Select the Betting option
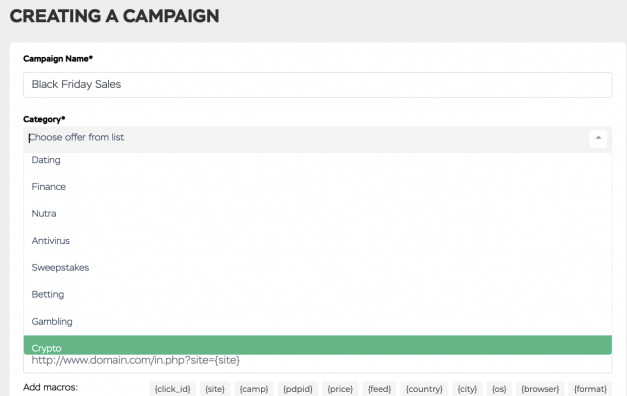This screenshot has width=627, height=396. (317, 294)
